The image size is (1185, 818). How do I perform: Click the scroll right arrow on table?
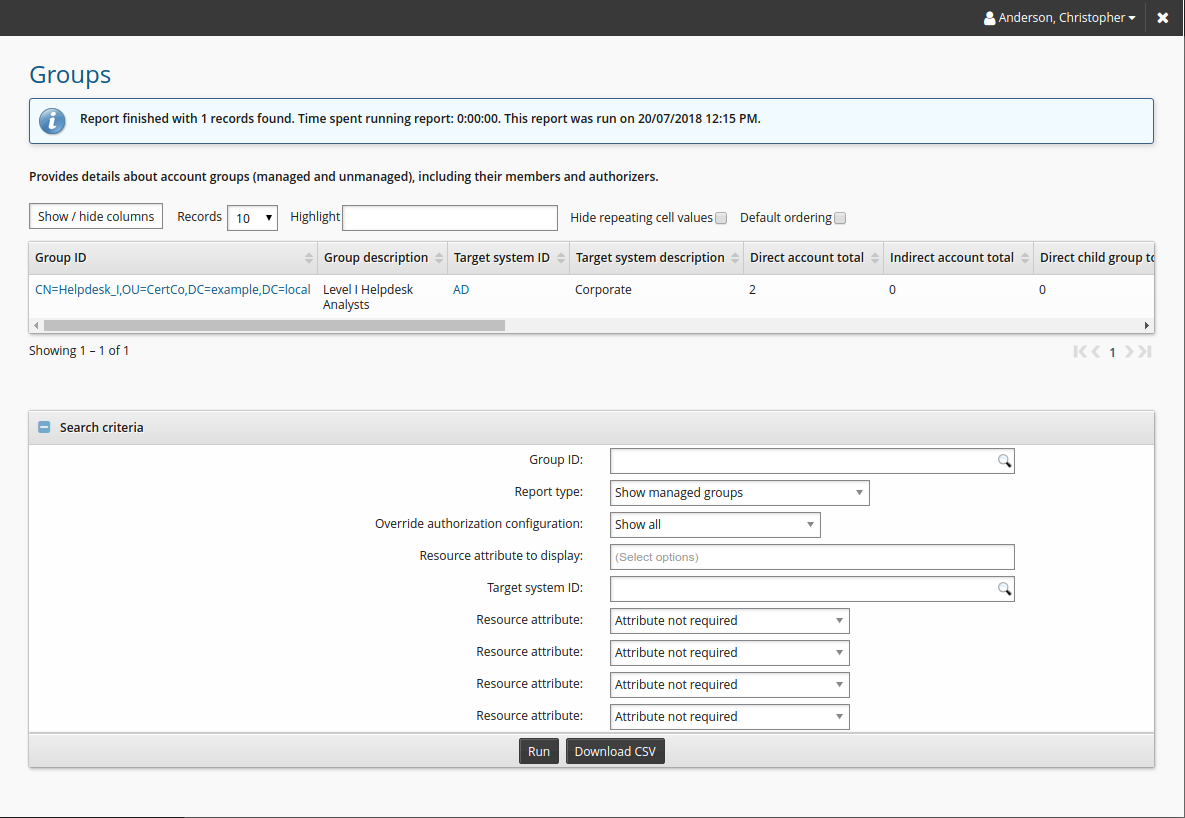1147,325
